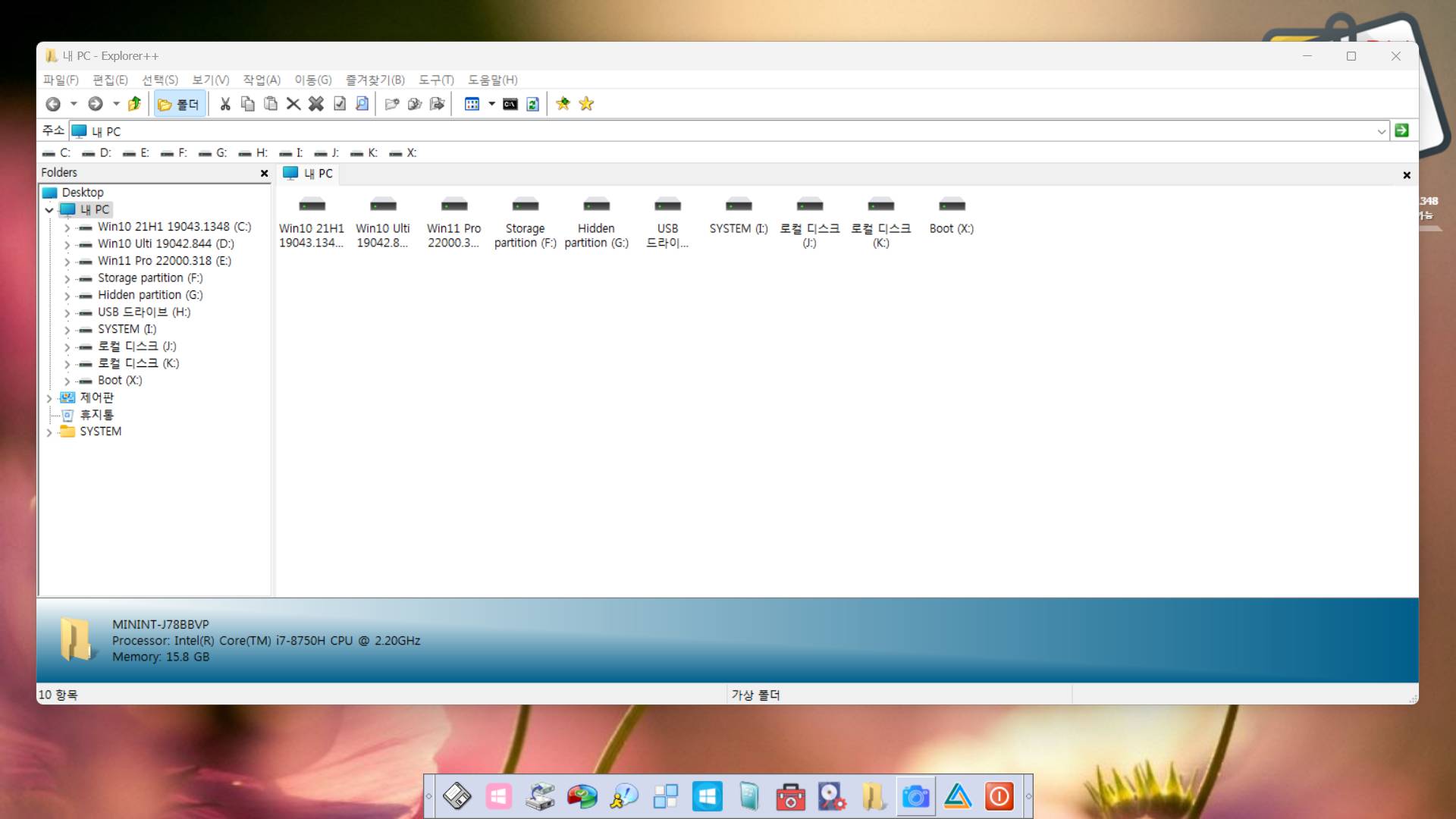Jump to X: on the drives bar

pos(403,153)
